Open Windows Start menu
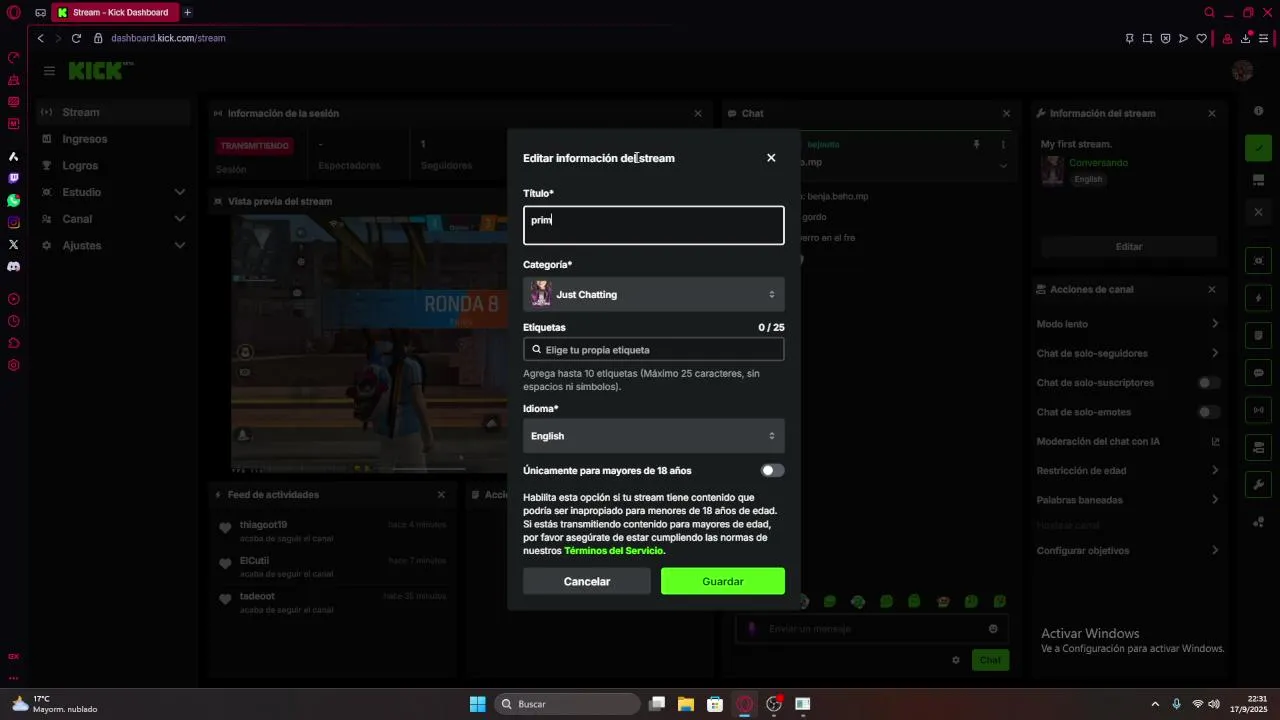Screen dimensions: 1280x720 click(478, 704)
